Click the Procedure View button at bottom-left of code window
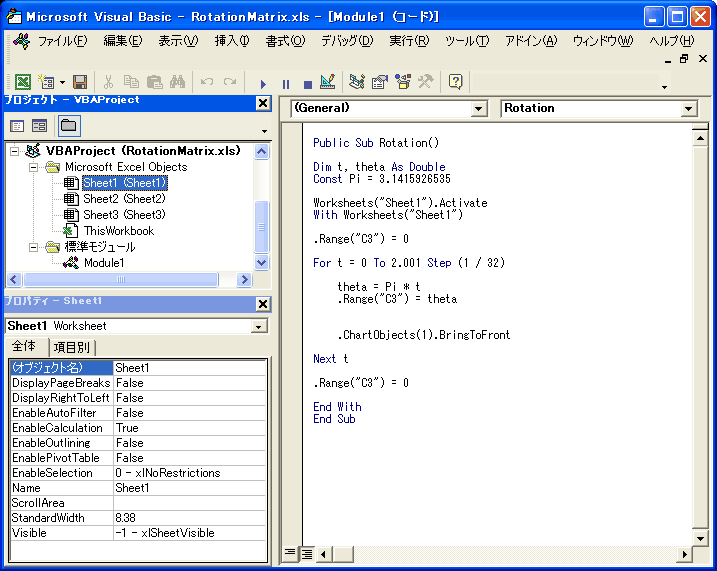717x571 pixels. (x=290, y=554)
